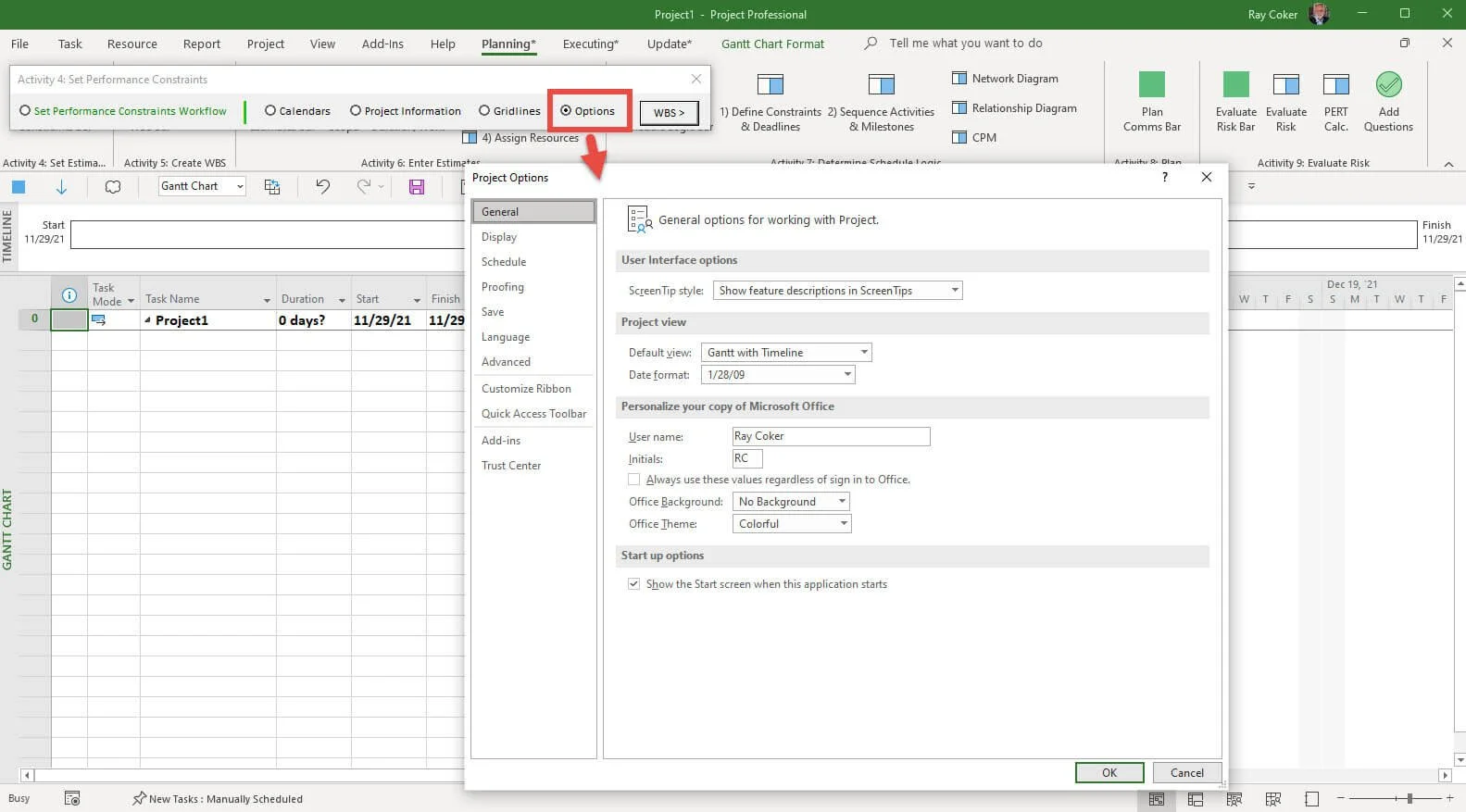Open the Relationship Diagram view
Image resolution: width=1466 pixels, height=812 pixels.
[1014, 108]
